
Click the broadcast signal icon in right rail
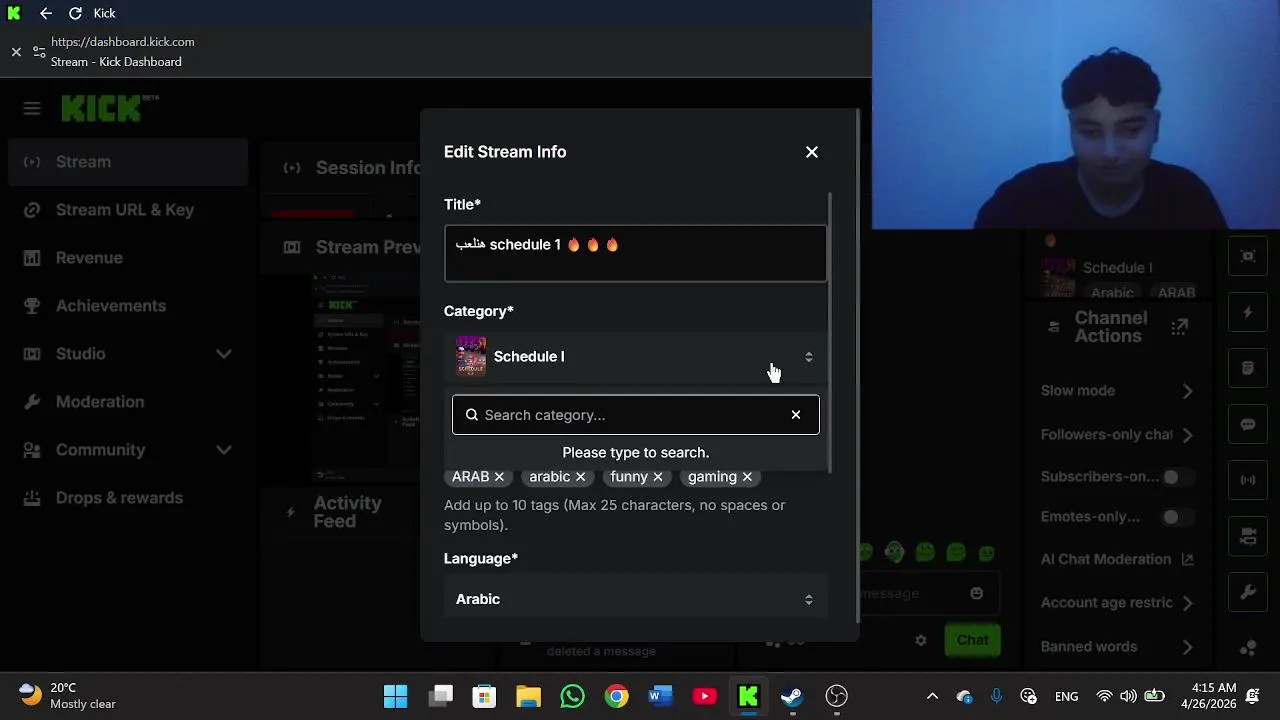tap(1248, 480)
